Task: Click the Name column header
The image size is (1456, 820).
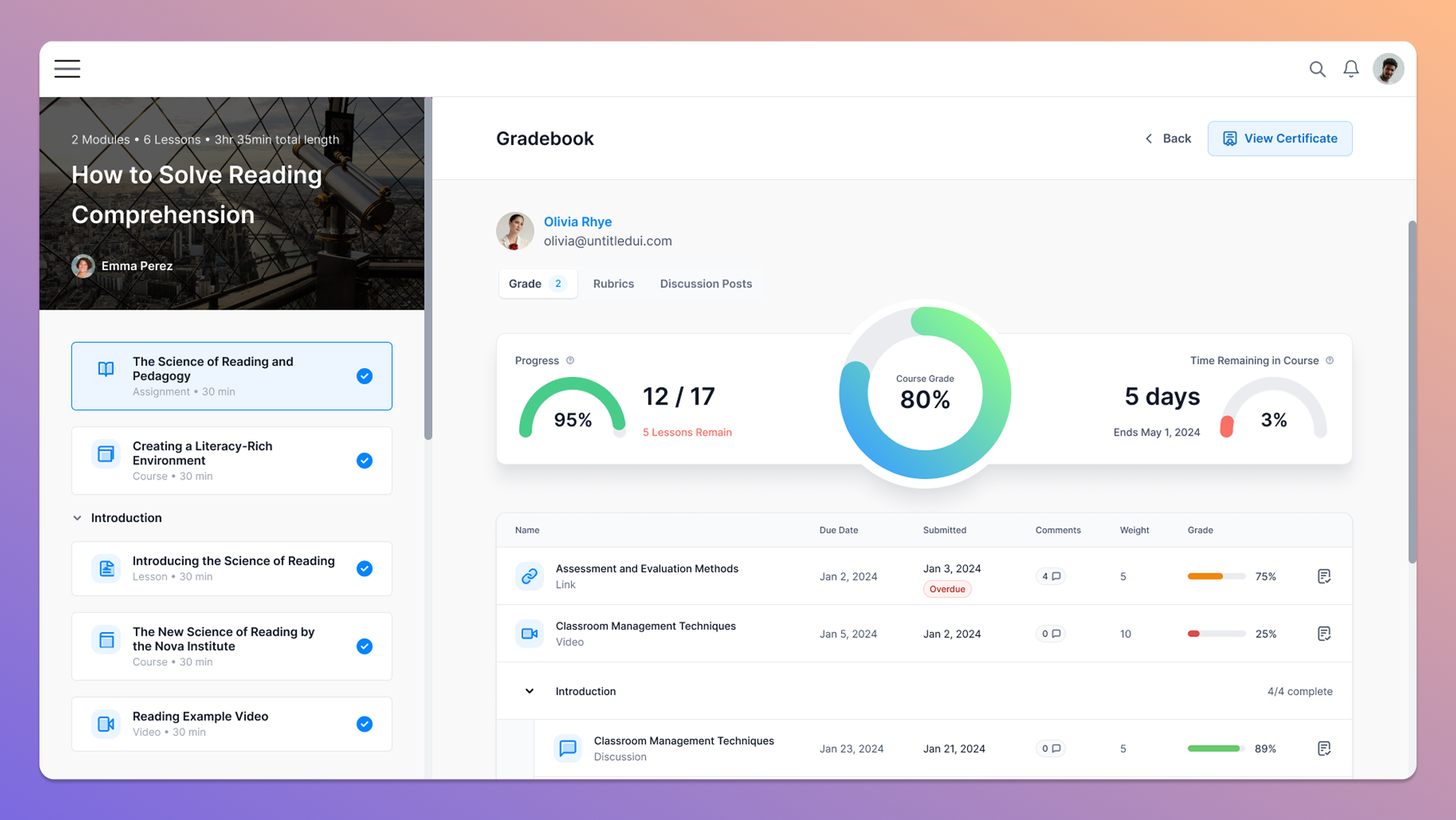Action: coord(527,530)
